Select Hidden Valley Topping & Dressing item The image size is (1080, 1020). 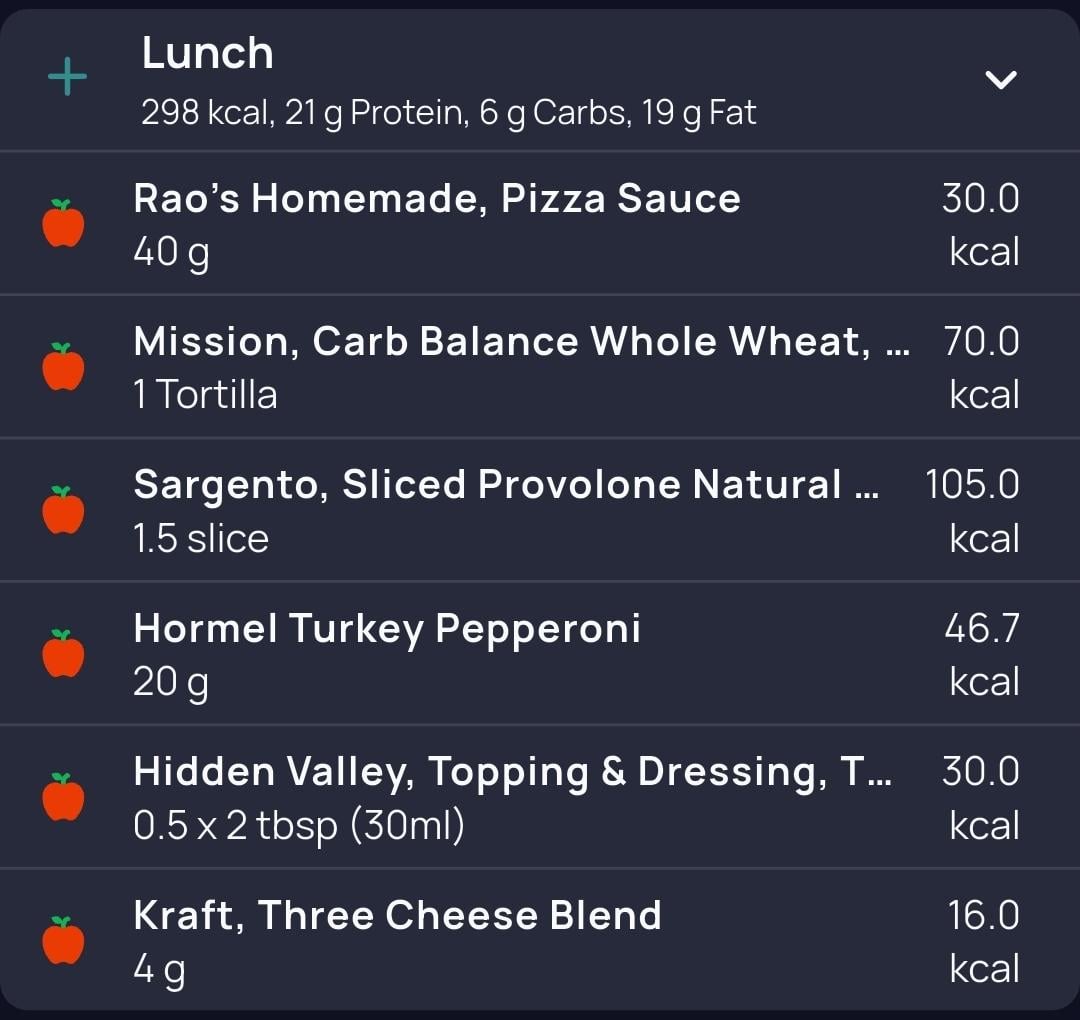point(540,797)
